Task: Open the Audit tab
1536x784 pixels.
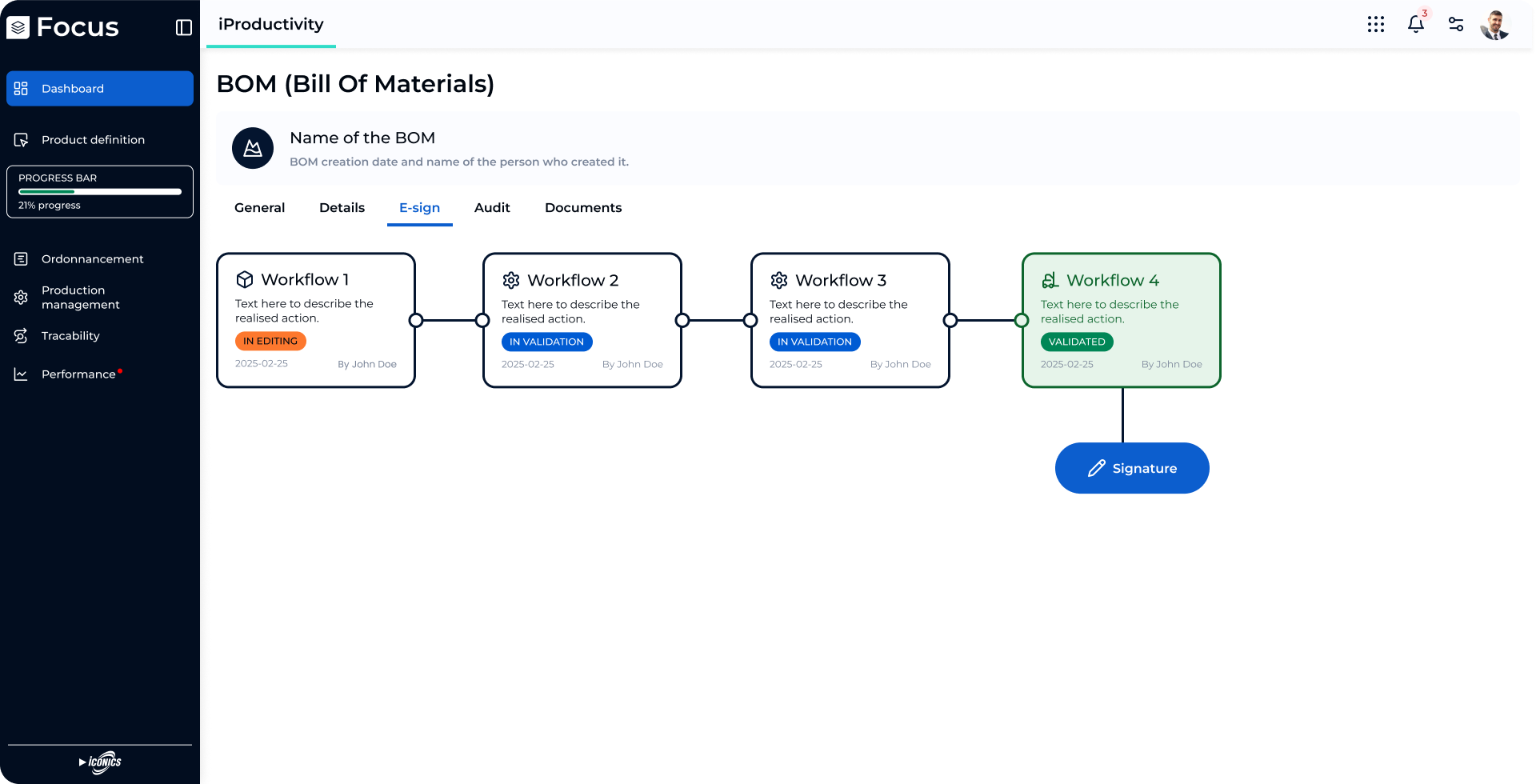Action: pos(492,208)
